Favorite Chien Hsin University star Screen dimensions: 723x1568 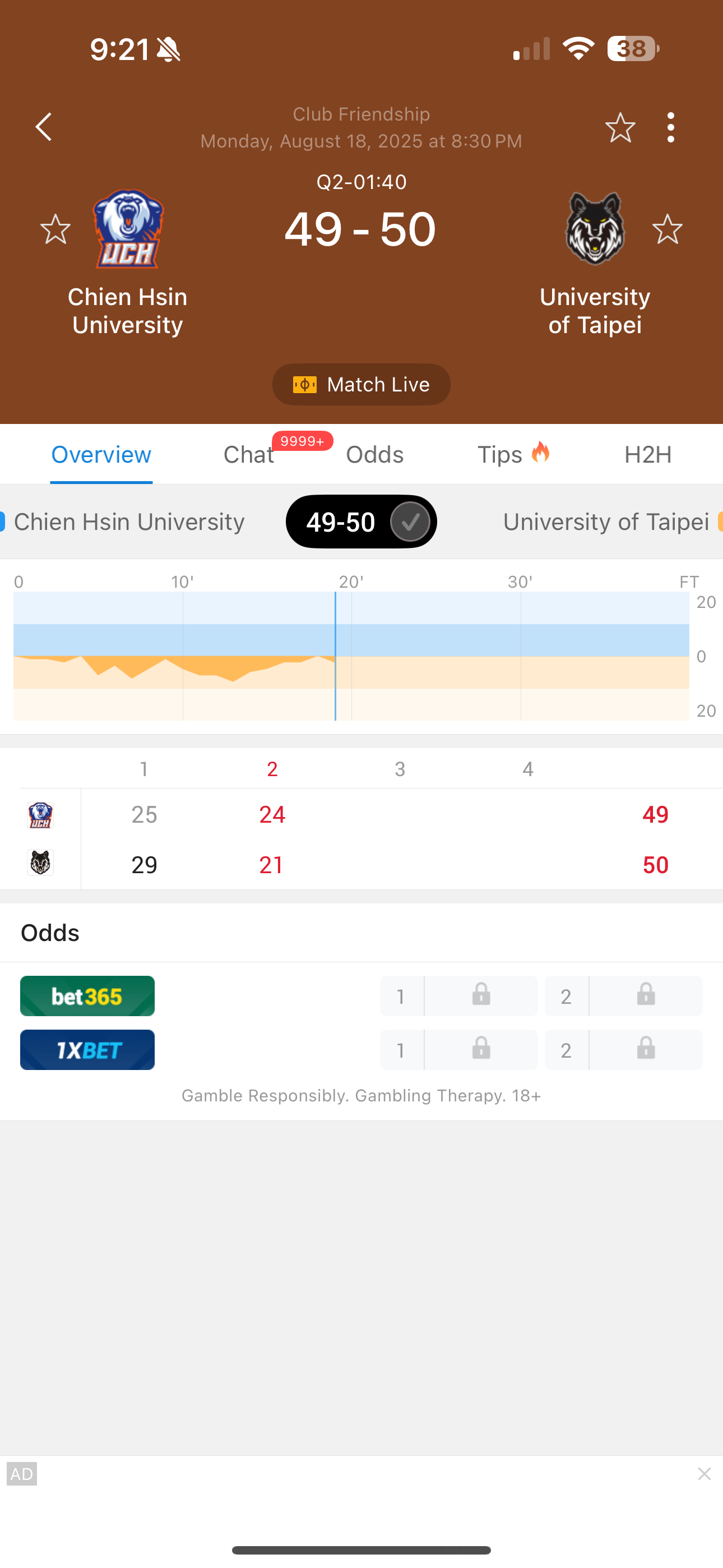[x=55, y=229]
